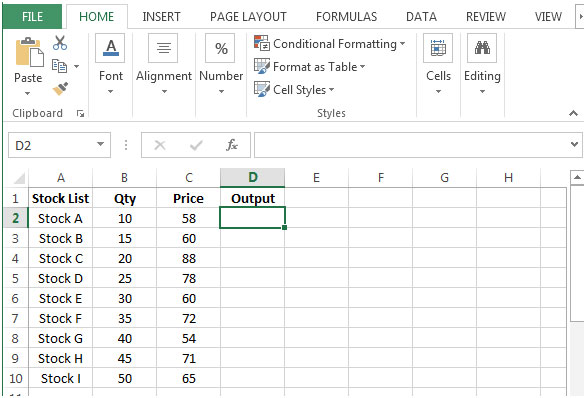
Task: Select the cell with price 88
Action: pyautogui.click(x=188, y=258)
